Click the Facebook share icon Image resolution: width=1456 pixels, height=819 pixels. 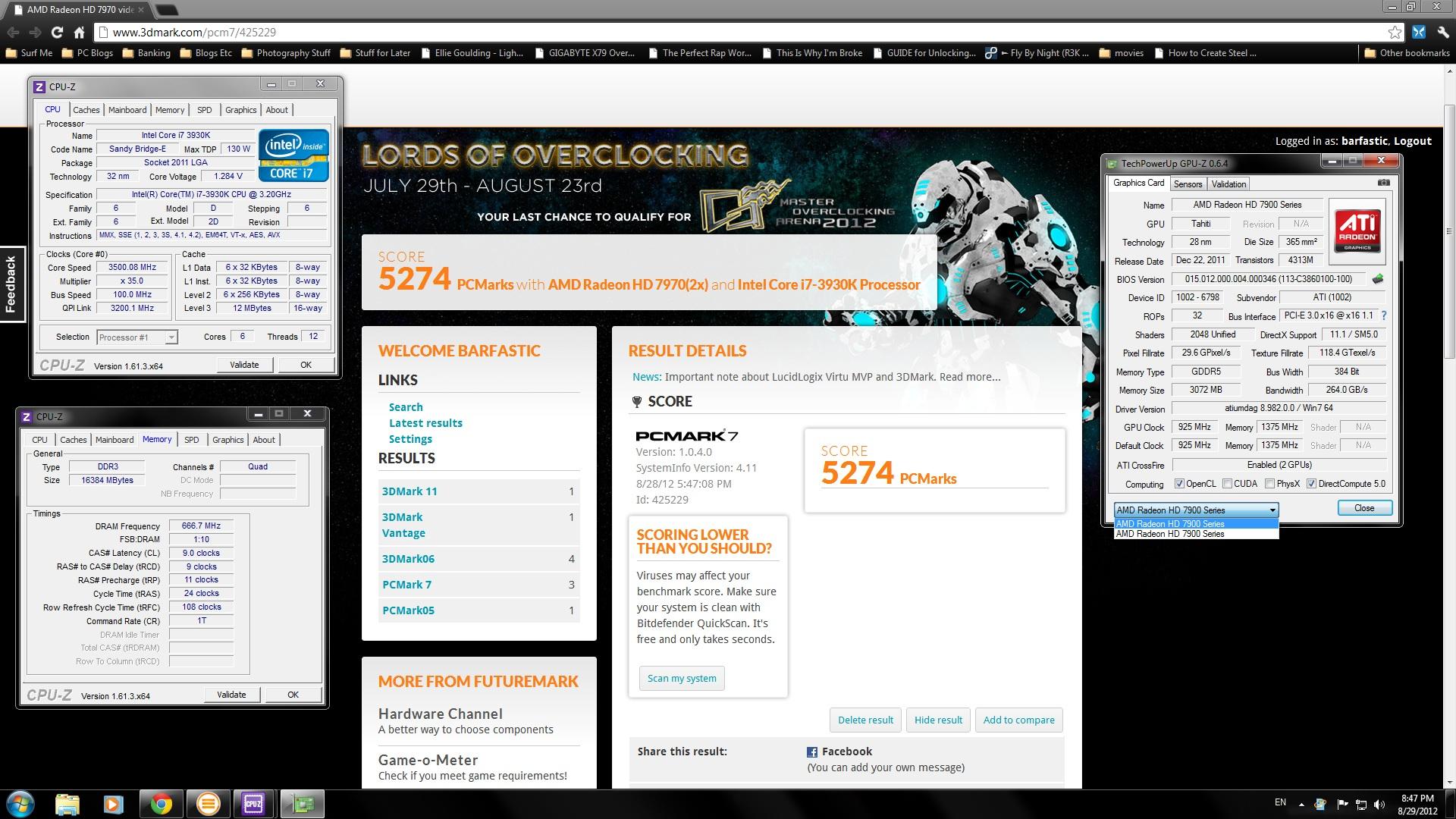coord(811,752)
